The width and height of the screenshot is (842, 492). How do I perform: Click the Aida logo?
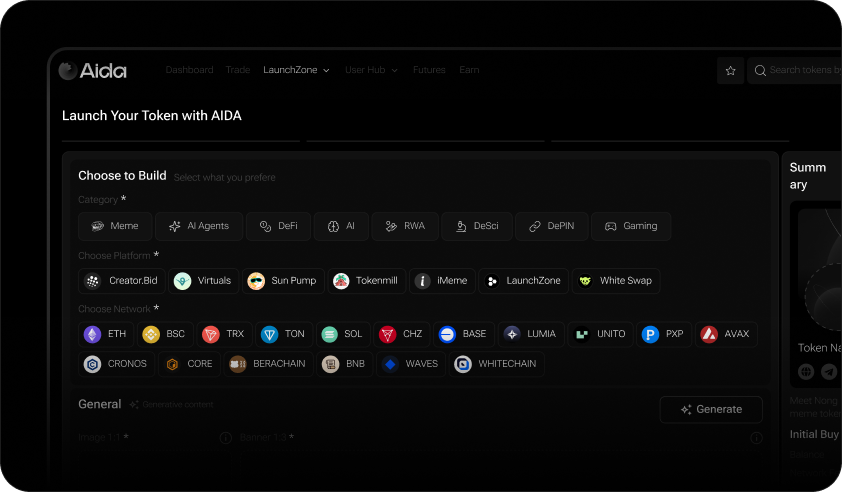point(92,70)
